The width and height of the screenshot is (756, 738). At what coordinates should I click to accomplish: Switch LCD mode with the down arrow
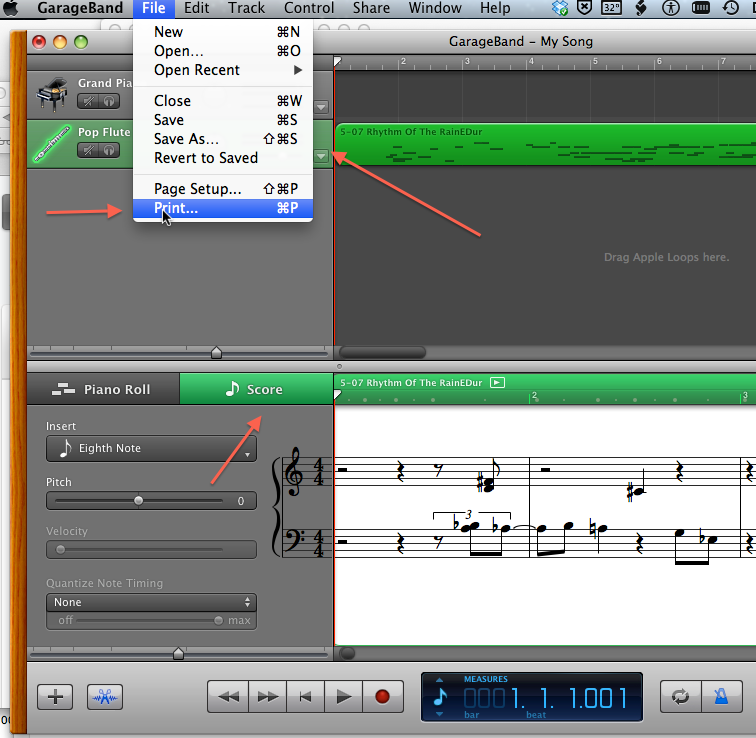pos(439,714)
